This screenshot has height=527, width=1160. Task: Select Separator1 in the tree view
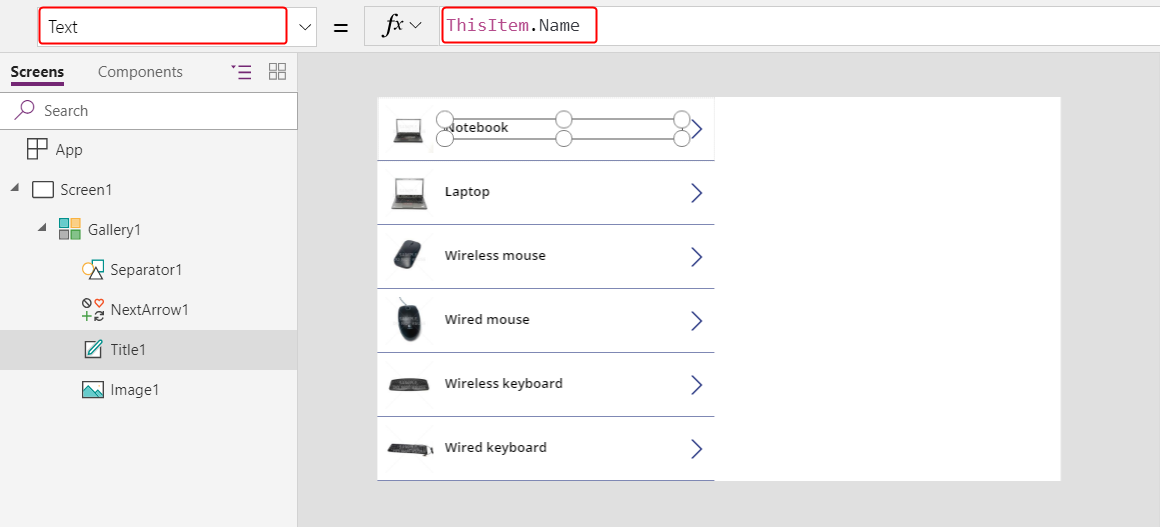(149, 269)
